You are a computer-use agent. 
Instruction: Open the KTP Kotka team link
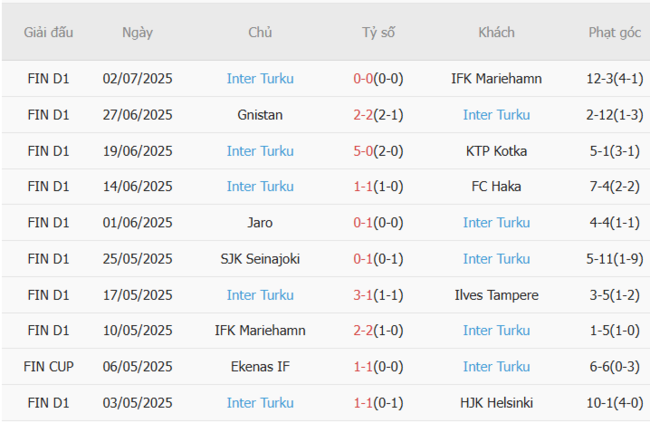pos(496,151)
